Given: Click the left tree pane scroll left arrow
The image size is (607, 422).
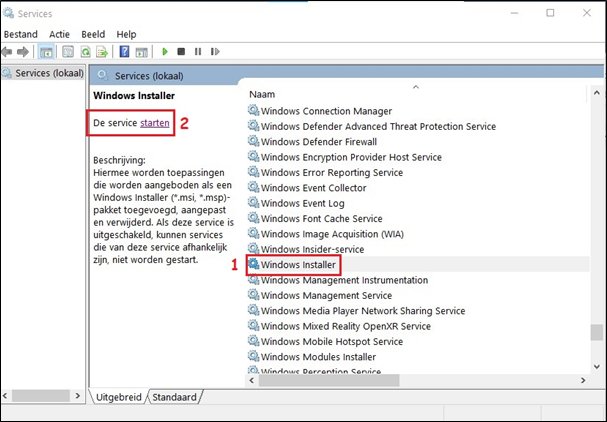Looking at the screenshot, I should click(5, 396).
